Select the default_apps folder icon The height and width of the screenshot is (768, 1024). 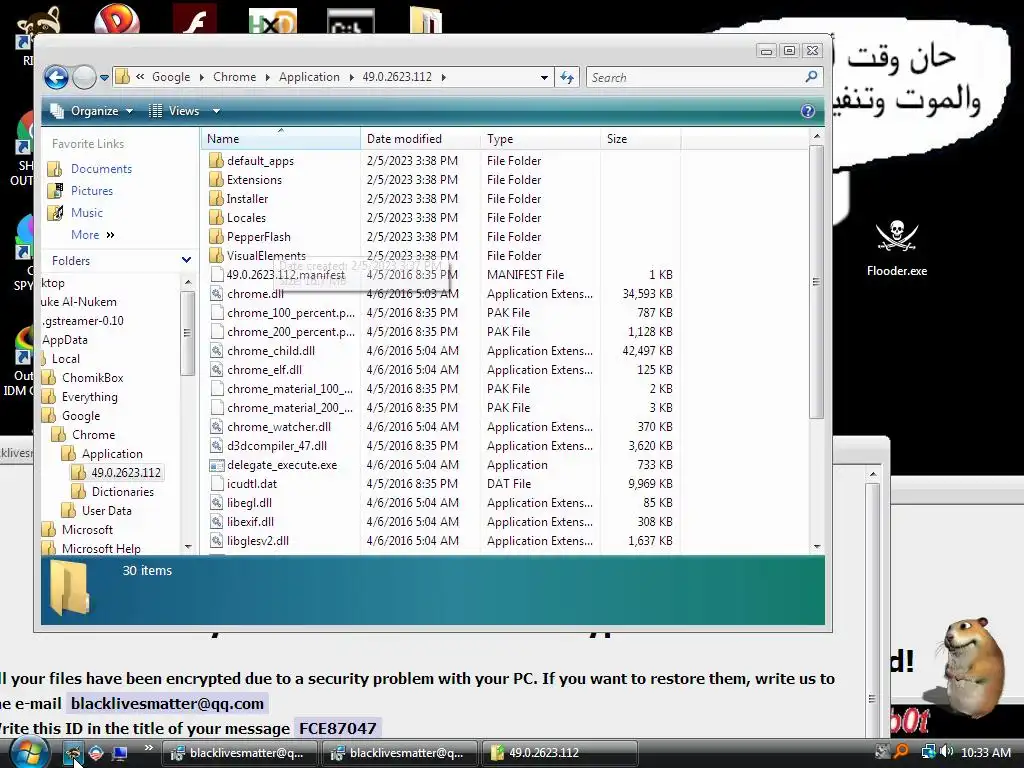(216, 161)
